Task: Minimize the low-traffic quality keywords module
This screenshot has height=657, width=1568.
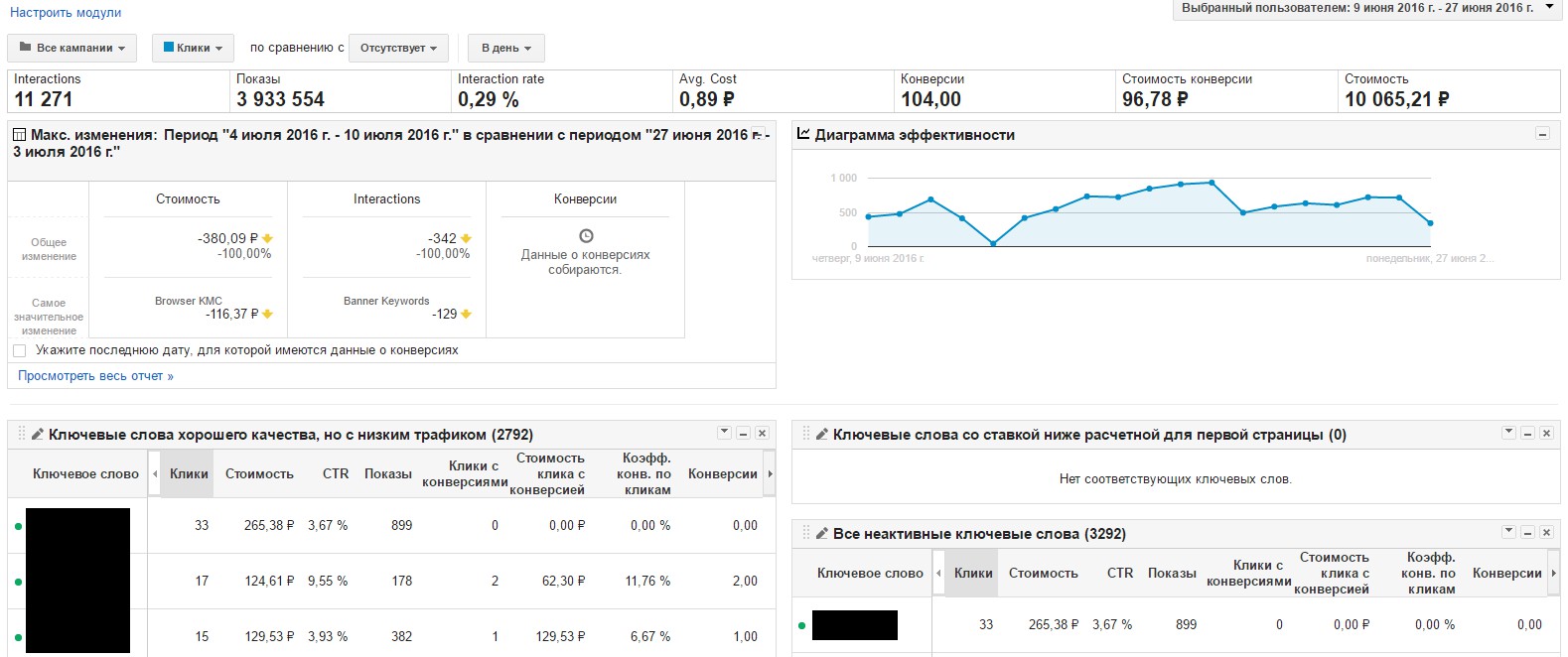Action: click(x=743, y=434)
